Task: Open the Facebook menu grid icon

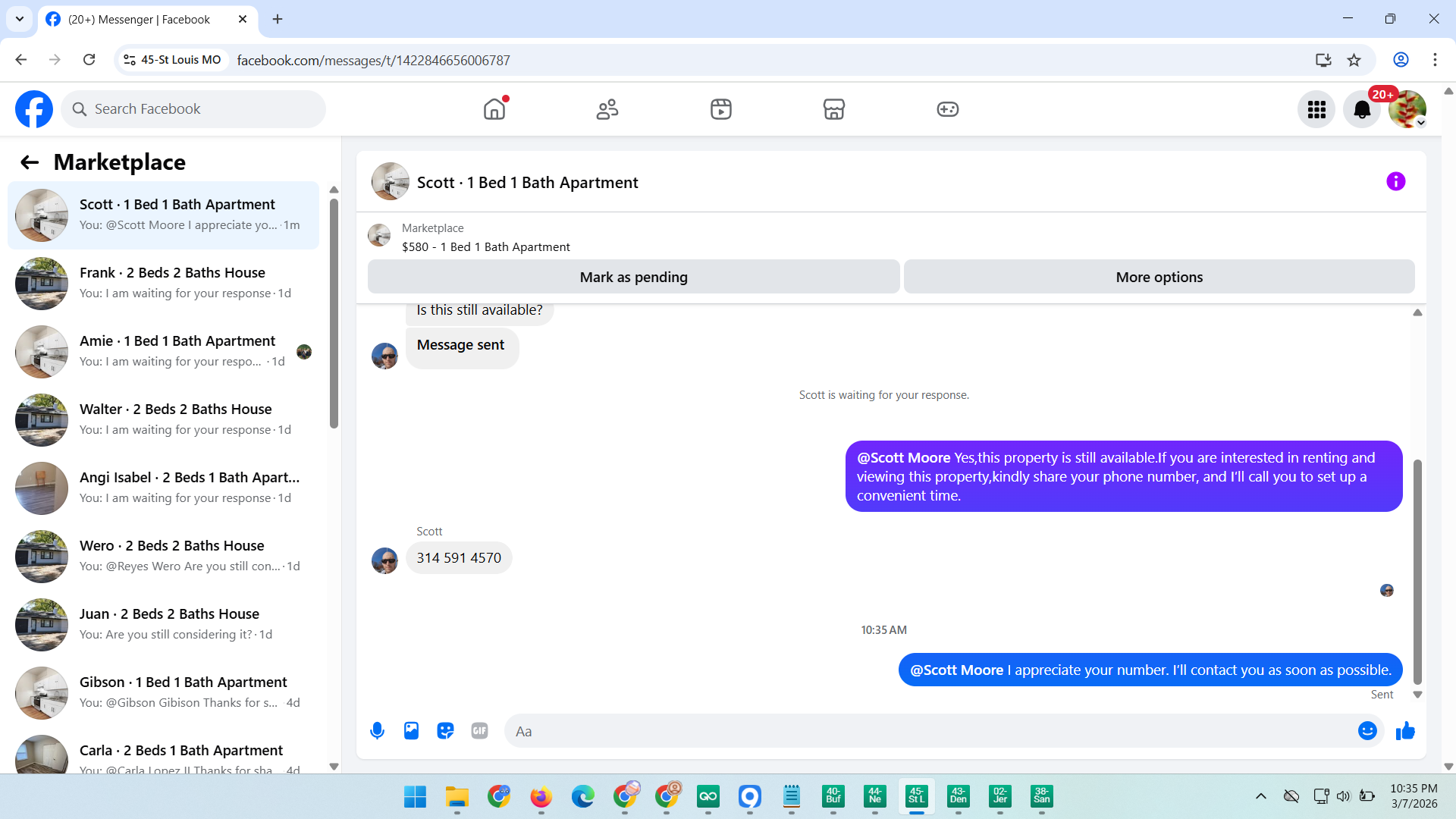Action: coord(1316,109)
